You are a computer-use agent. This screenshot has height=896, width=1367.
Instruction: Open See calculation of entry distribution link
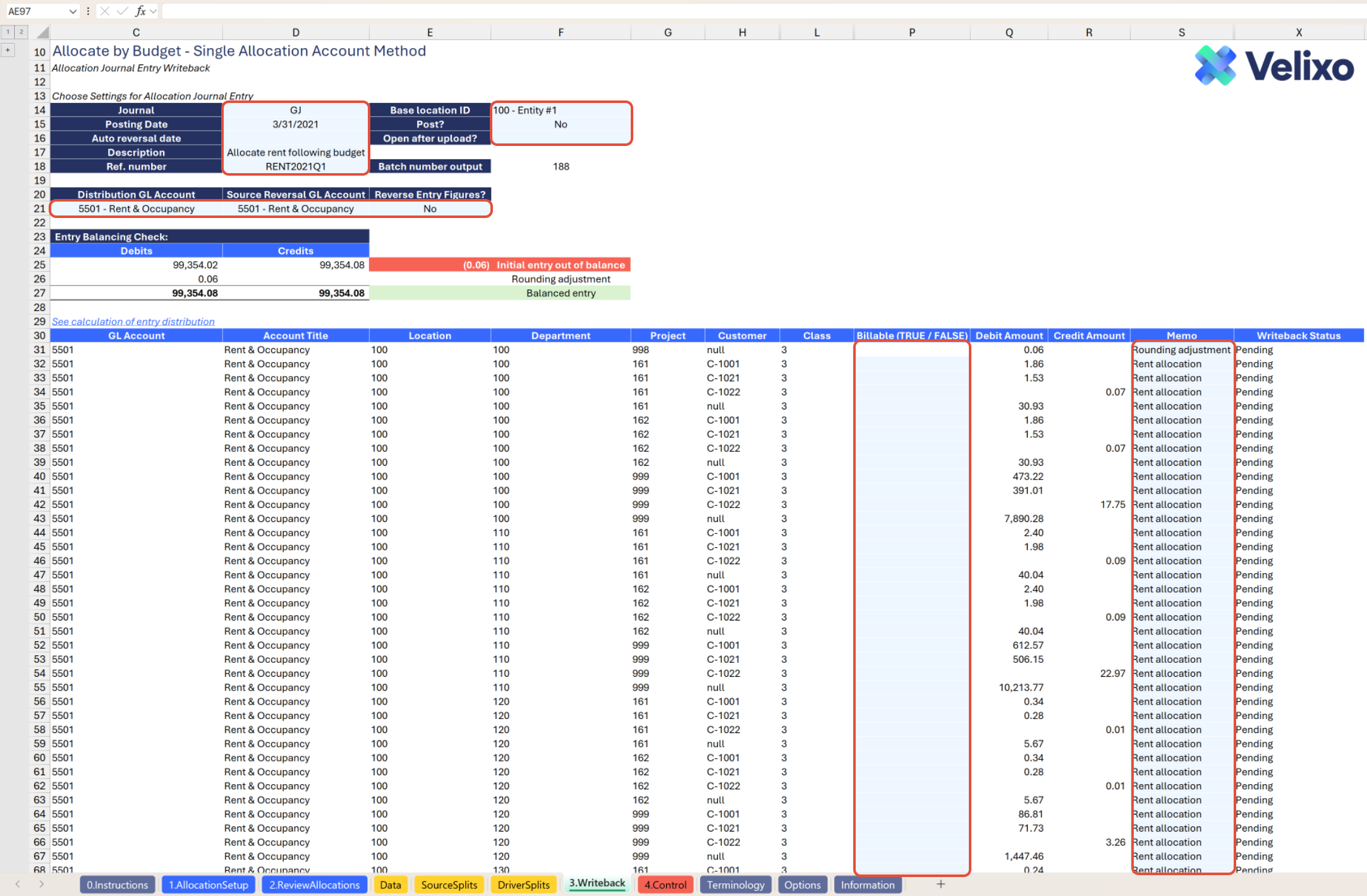coord(133,322)
